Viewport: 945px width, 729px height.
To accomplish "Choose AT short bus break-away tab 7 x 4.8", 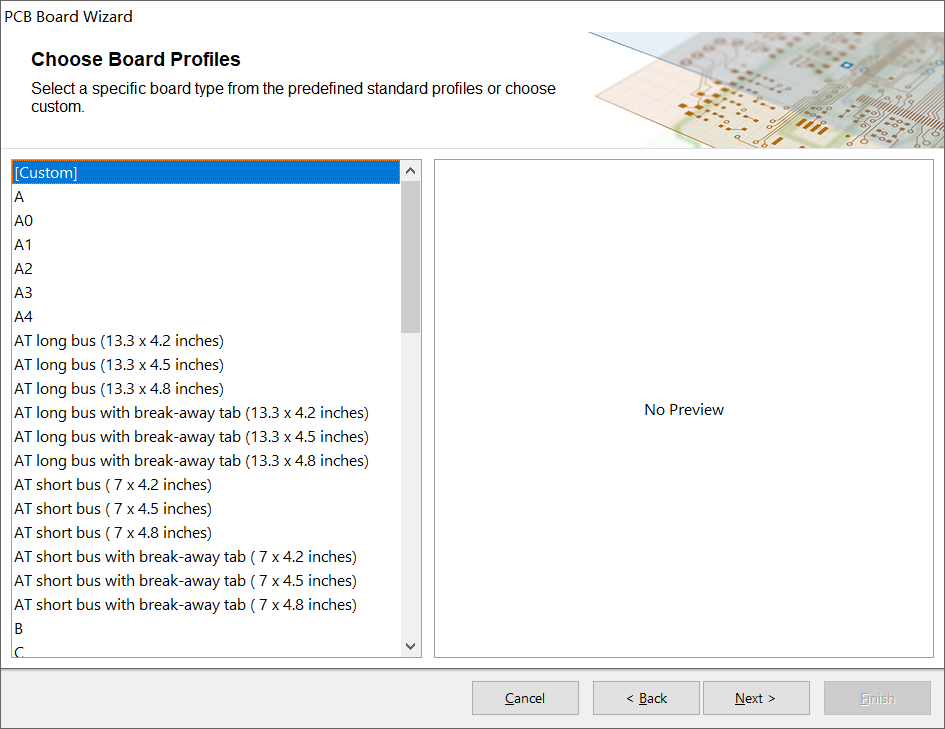I will [206, 604].
